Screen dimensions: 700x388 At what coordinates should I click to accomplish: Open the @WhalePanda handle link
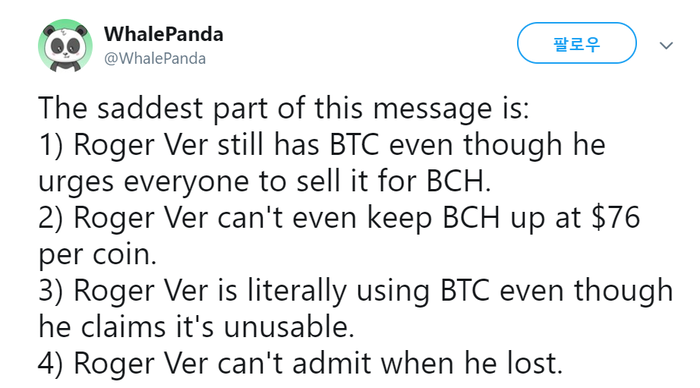(155, 58)
